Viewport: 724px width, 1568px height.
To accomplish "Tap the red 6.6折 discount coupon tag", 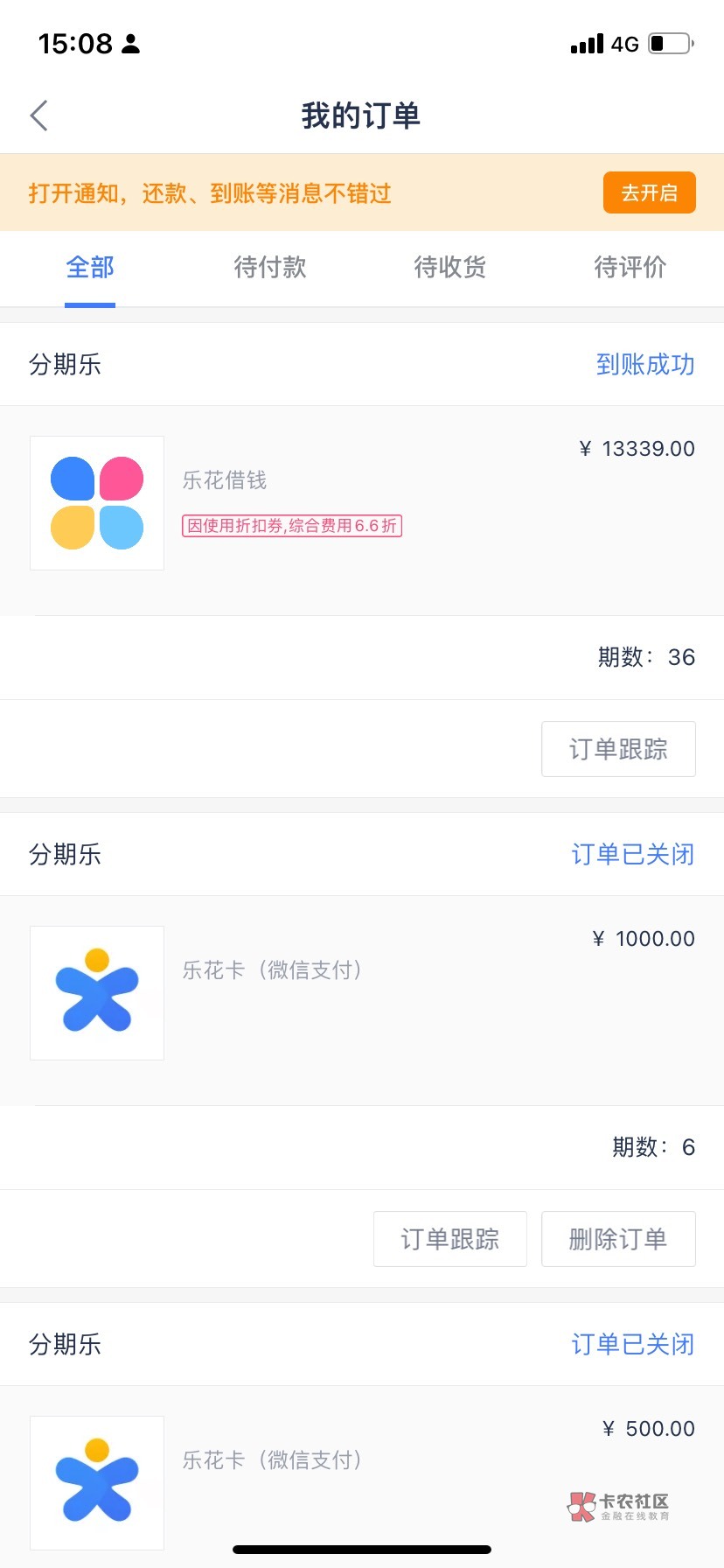I will 292,526.
